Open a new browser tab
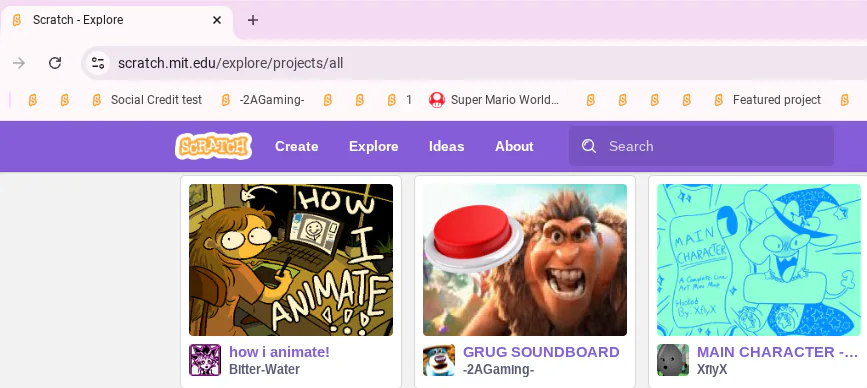Image resolution: width=867 pixels, height=388 pixels. 253,20
